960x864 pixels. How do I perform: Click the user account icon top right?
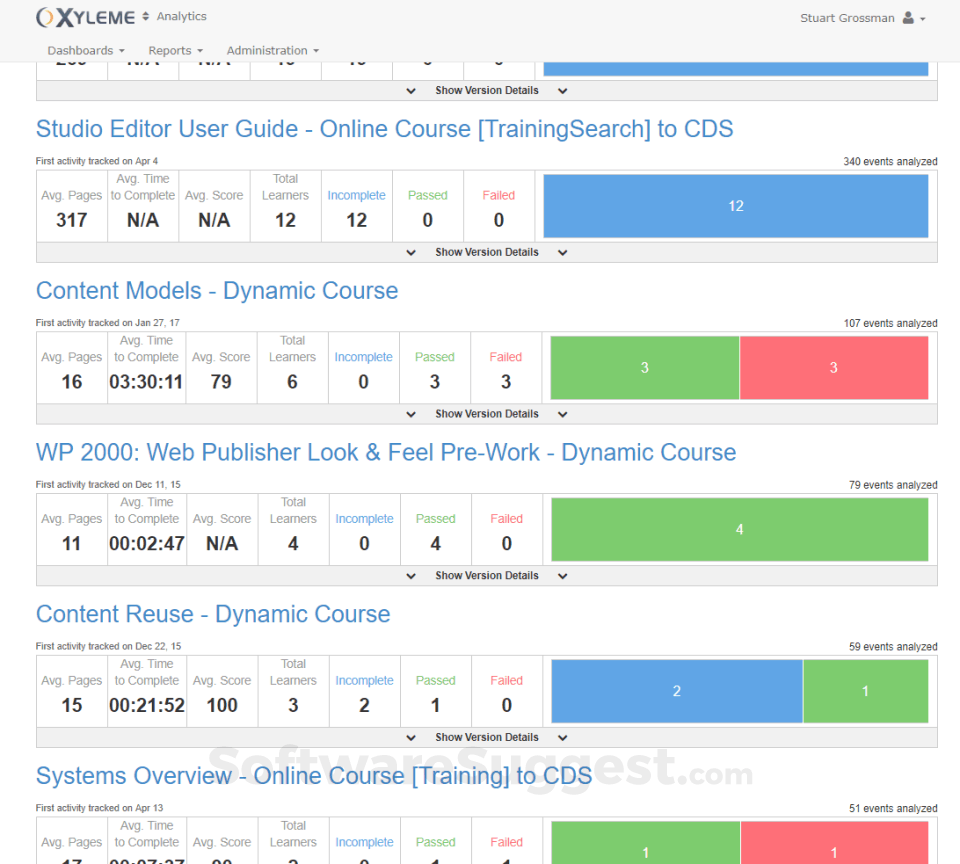point(908,17)
